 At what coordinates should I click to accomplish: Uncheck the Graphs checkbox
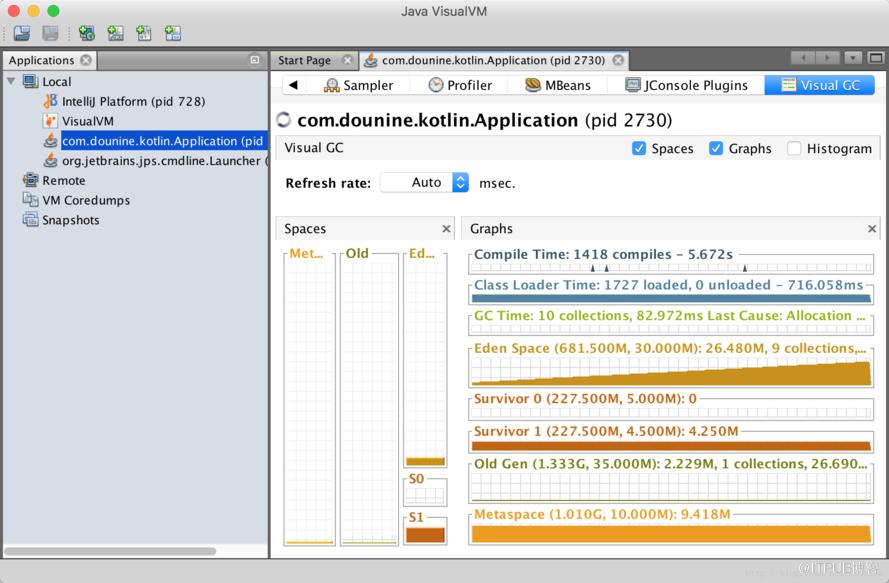point(716,149)
